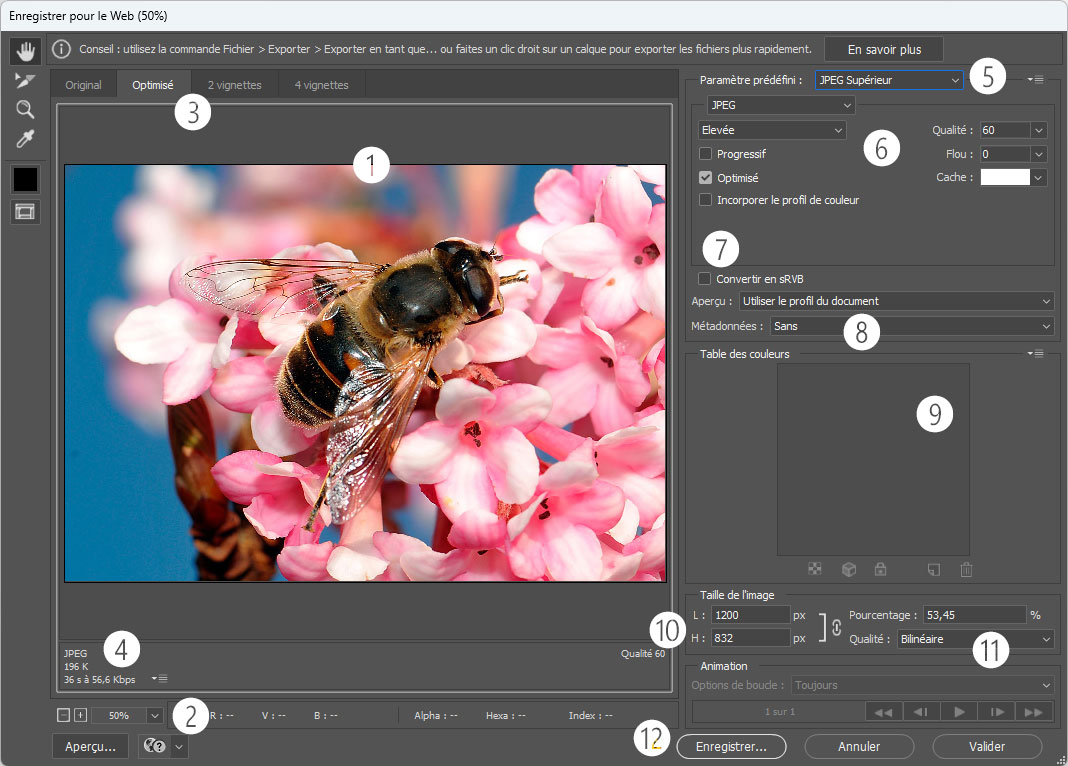Click the Pourcentage field showing 53,45

coord(974,615)
